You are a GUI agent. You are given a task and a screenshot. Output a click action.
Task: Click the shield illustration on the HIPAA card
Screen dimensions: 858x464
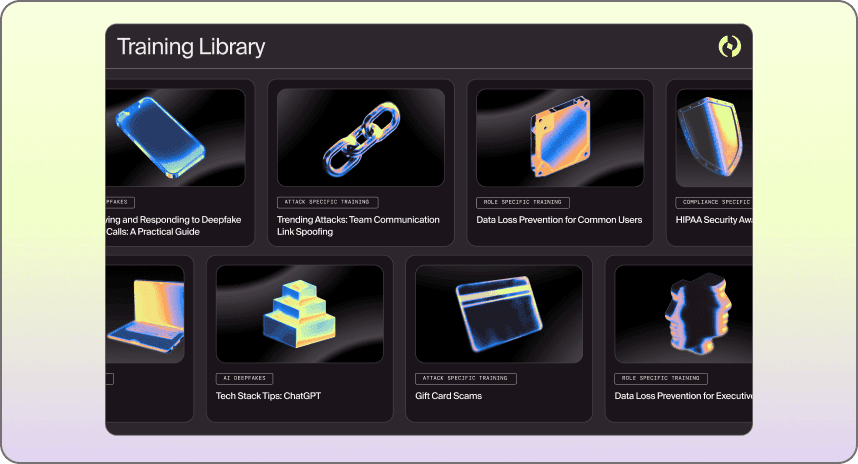tap(713, 137)
